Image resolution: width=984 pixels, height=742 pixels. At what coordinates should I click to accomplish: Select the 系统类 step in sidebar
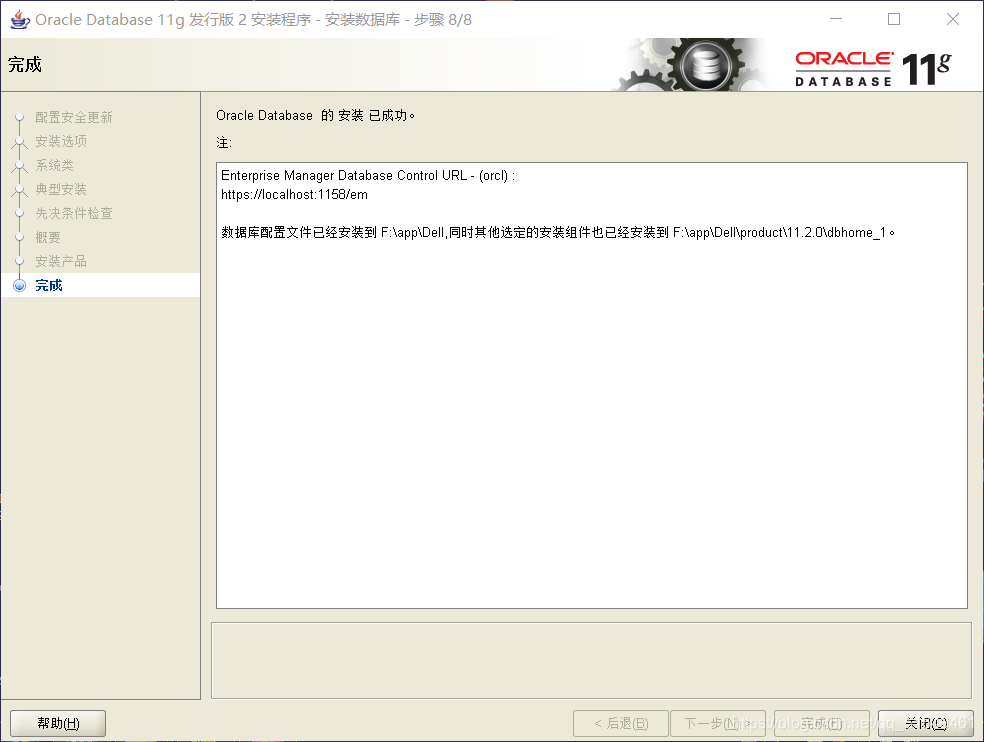point(55,165)
